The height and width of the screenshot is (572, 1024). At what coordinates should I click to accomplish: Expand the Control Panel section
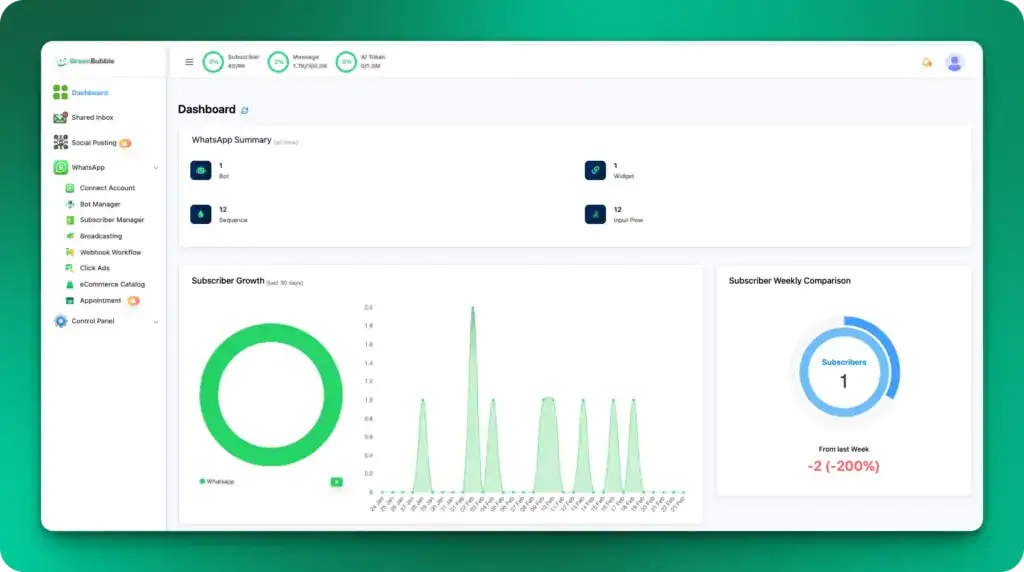[155, 322]
